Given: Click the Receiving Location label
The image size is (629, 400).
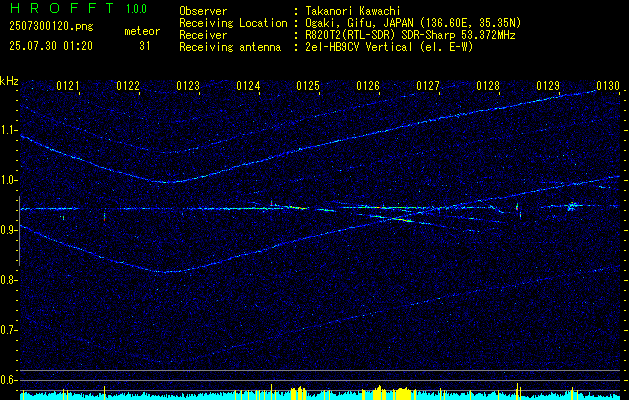Looking at the screenshot, I should pyautogui.click(x=233, y=23).
